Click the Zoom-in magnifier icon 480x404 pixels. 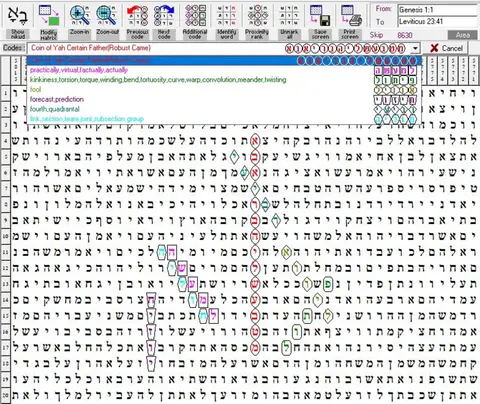(x=80, y=15)
